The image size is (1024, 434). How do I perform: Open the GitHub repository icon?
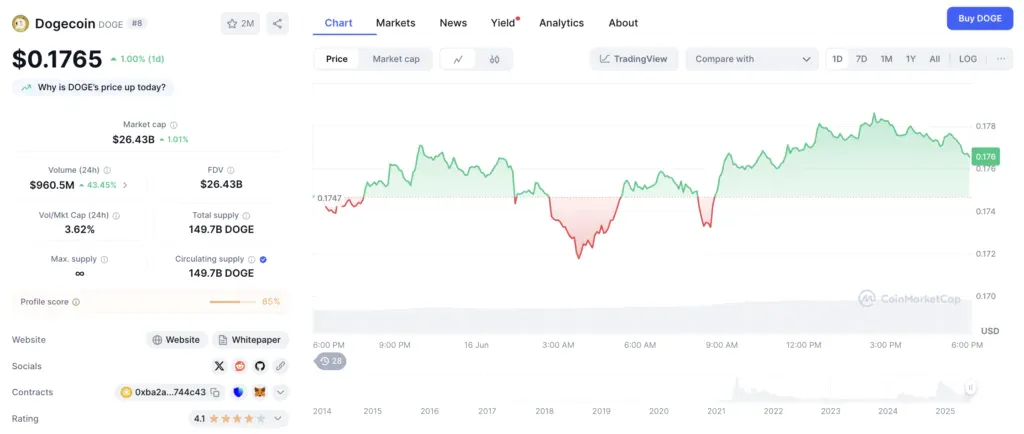260,366
